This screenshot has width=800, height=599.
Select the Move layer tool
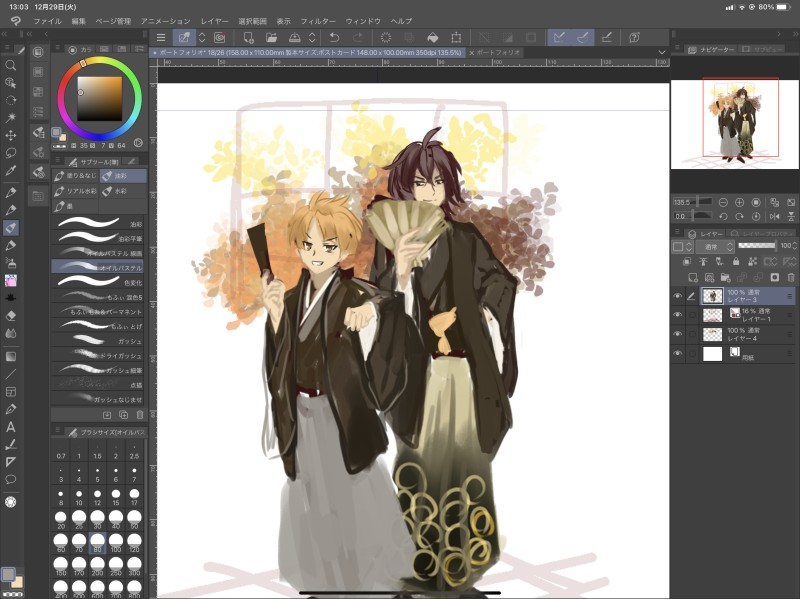[10, 135]
